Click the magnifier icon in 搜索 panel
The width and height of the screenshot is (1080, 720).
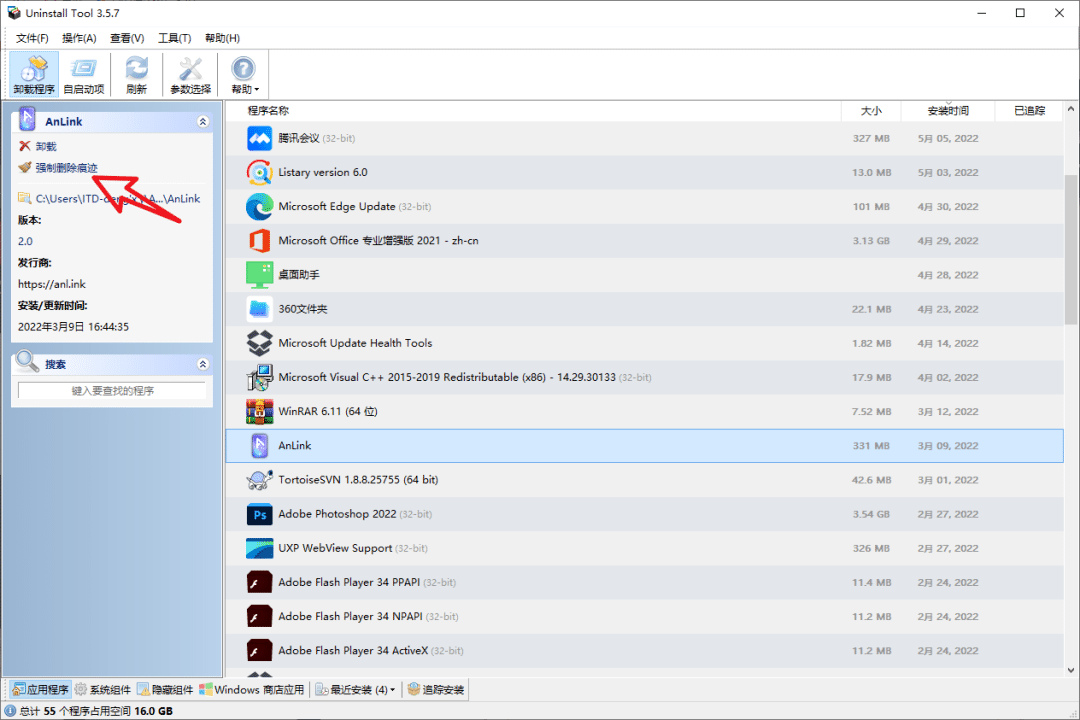(x=27, y=361)
